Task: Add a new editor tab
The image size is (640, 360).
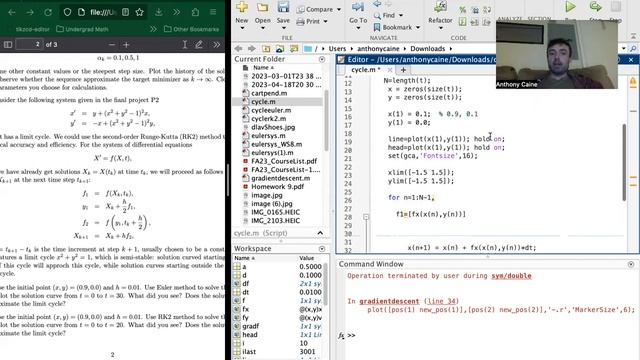Action: click(403, 70)
